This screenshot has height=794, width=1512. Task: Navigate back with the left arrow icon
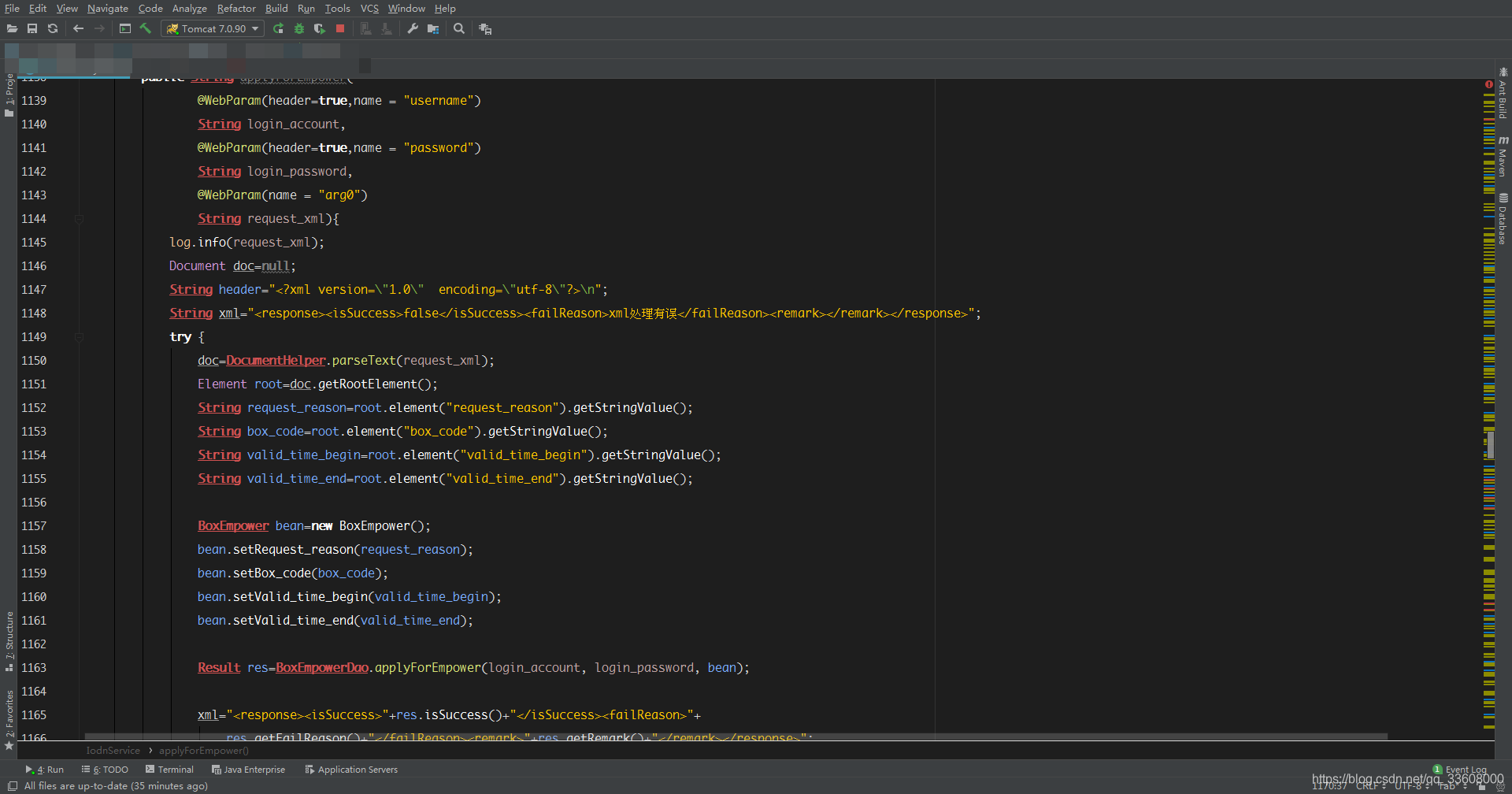click(78, 28)
